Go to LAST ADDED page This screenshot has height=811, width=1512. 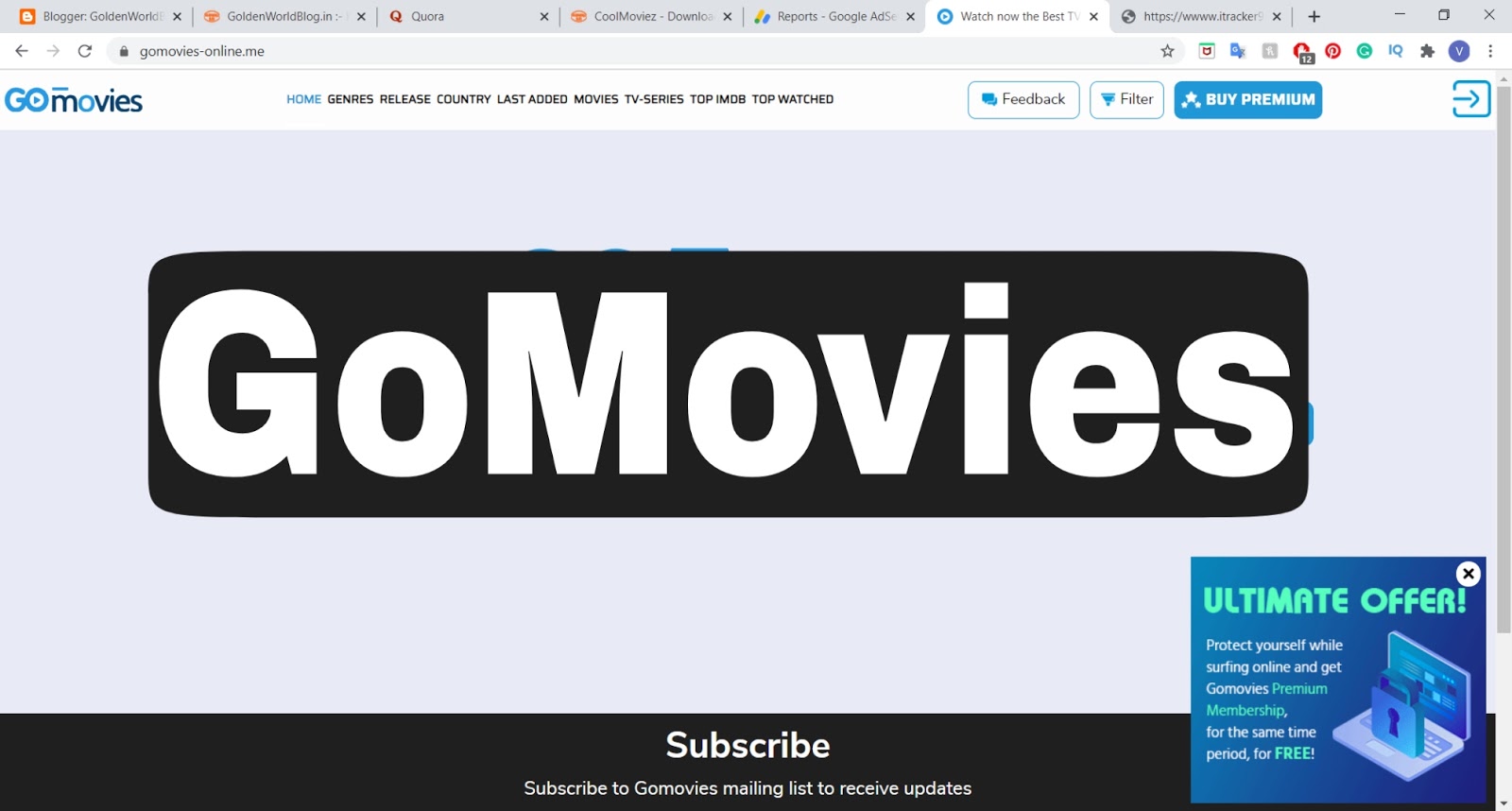532,99
